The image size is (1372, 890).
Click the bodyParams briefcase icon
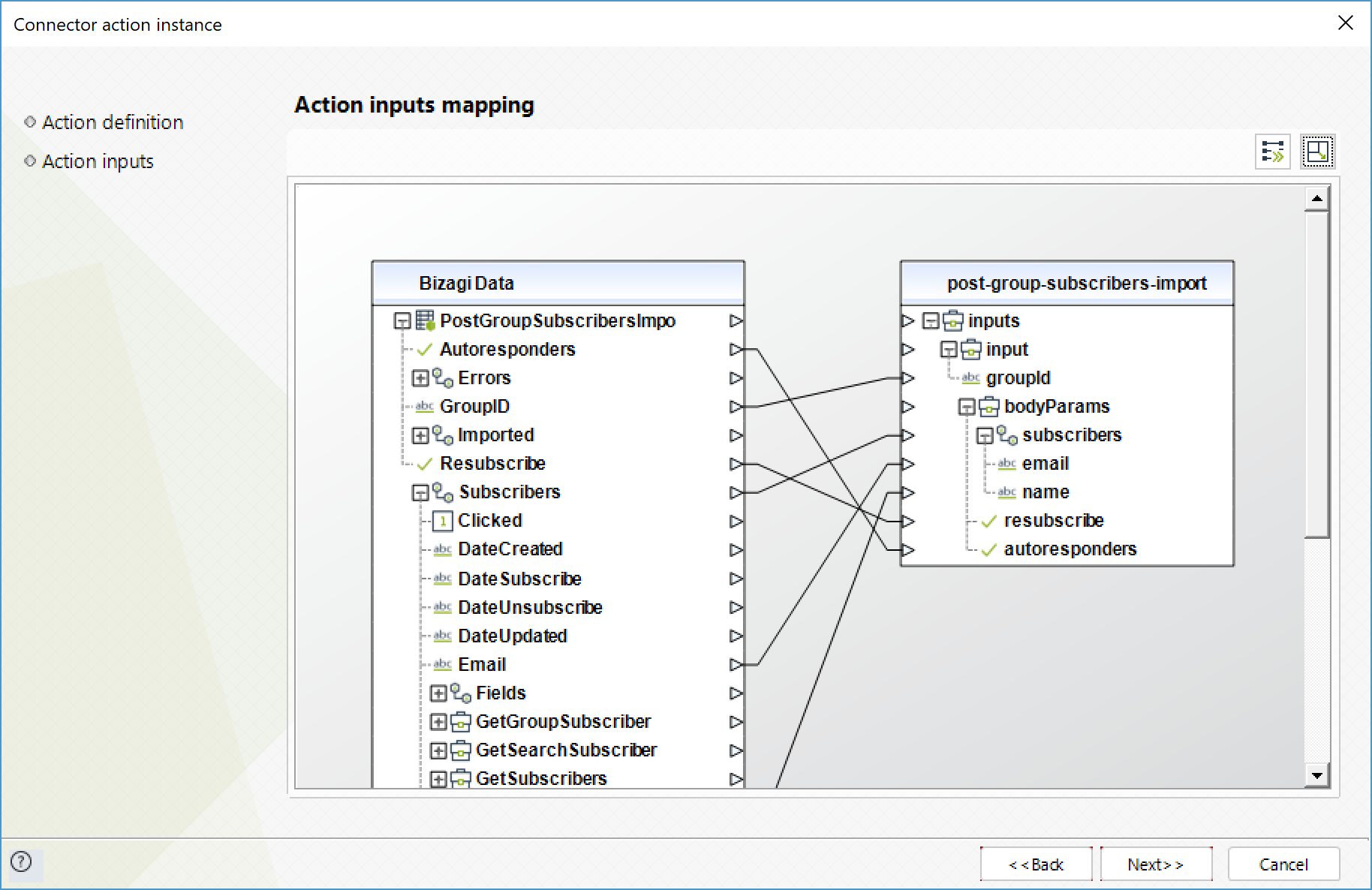[989, 407]
